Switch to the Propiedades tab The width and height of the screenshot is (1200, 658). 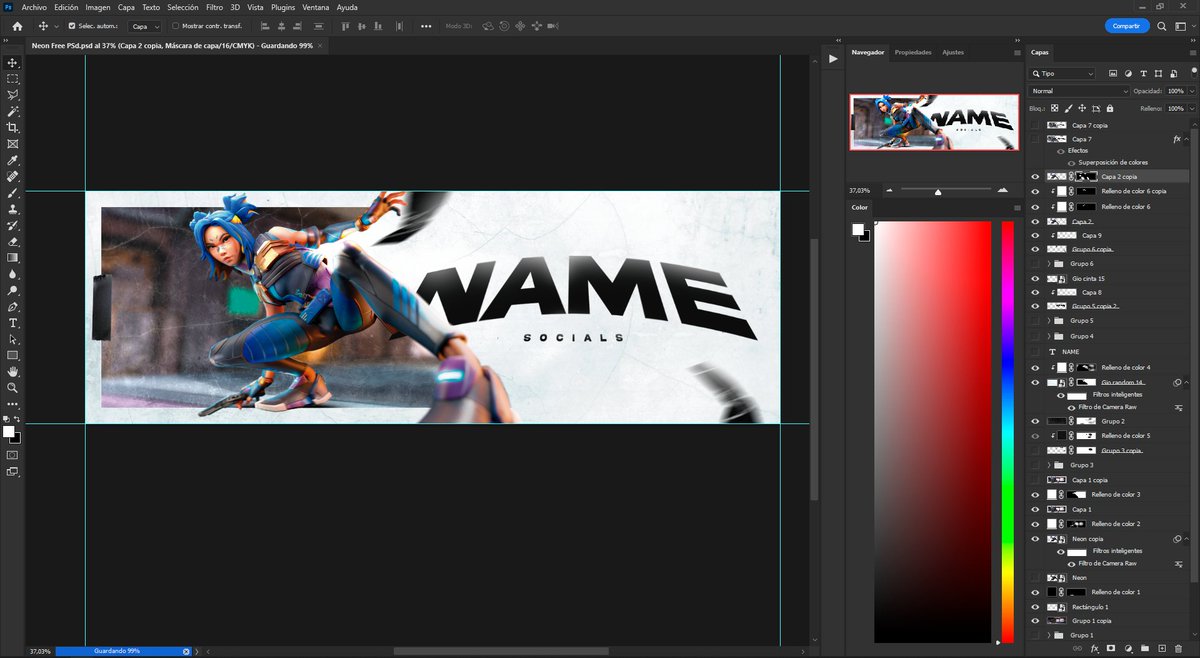click(x=913, y=52)
